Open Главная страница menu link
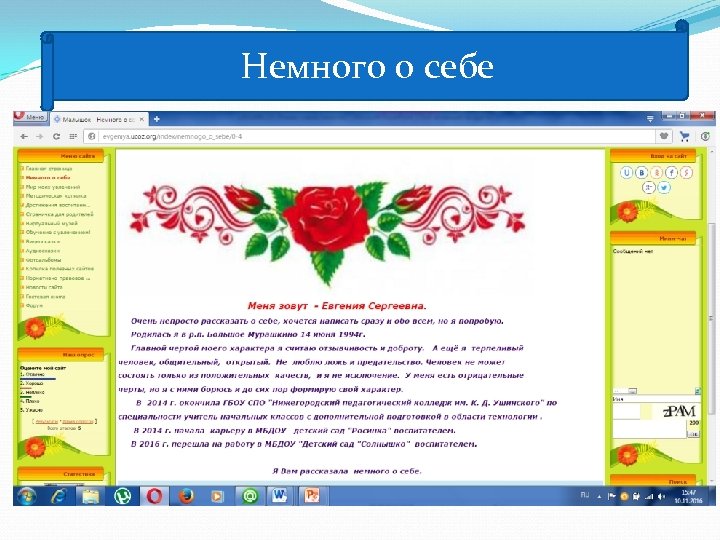720x540 pixels. pos(49,169)
